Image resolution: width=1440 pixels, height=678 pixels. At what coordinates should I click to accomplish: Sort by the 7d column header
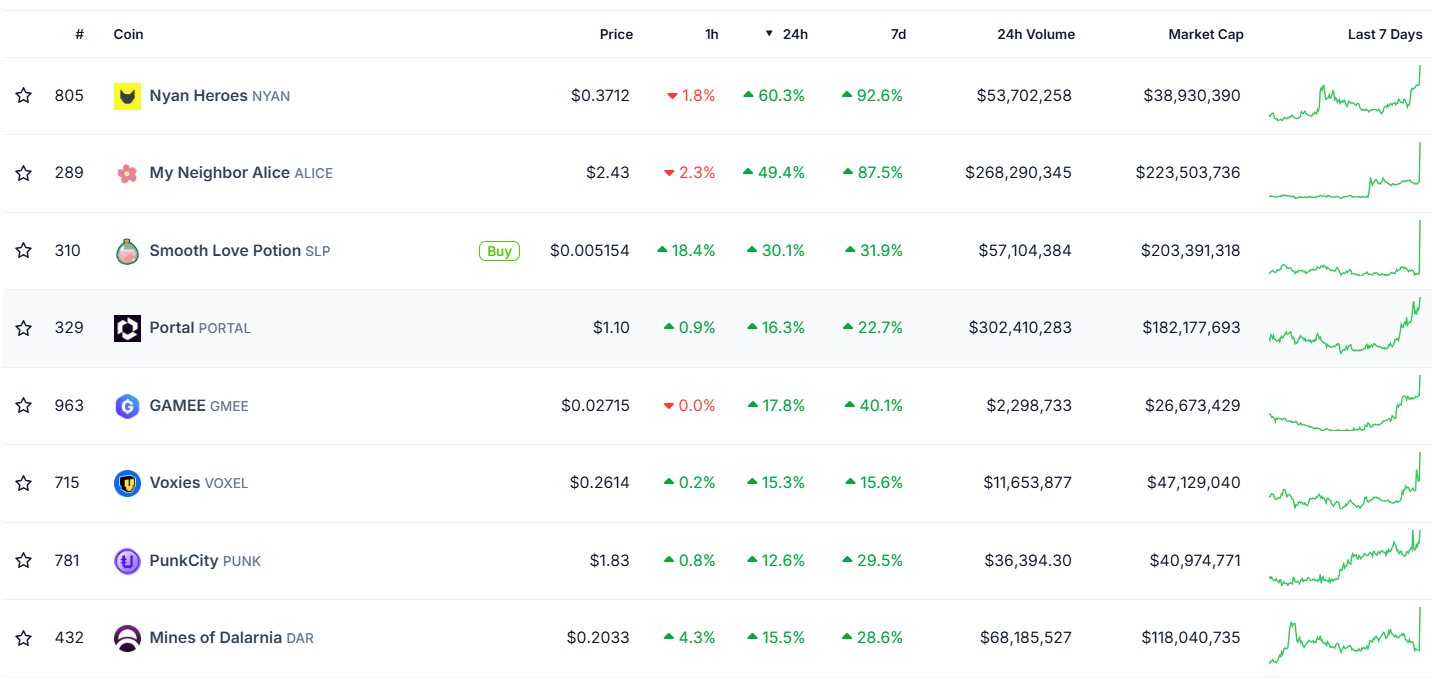coord(898,34)
